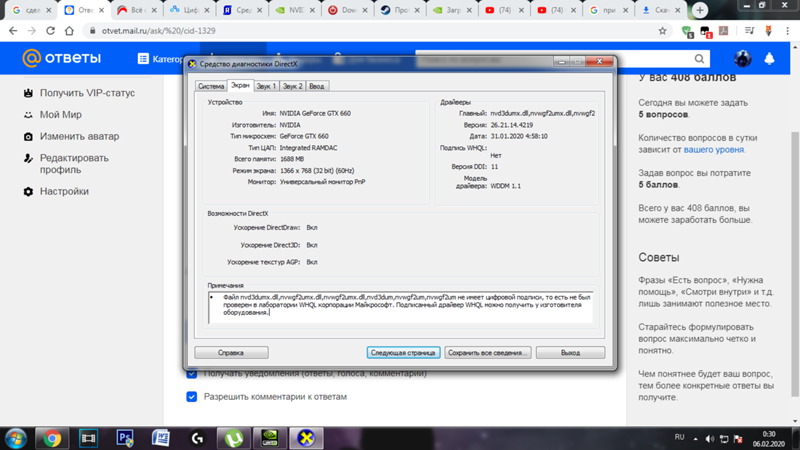This screenshot has width=800, height=450.
Task: Open Chrome's three-dot menu
Action: pos(787,31)
